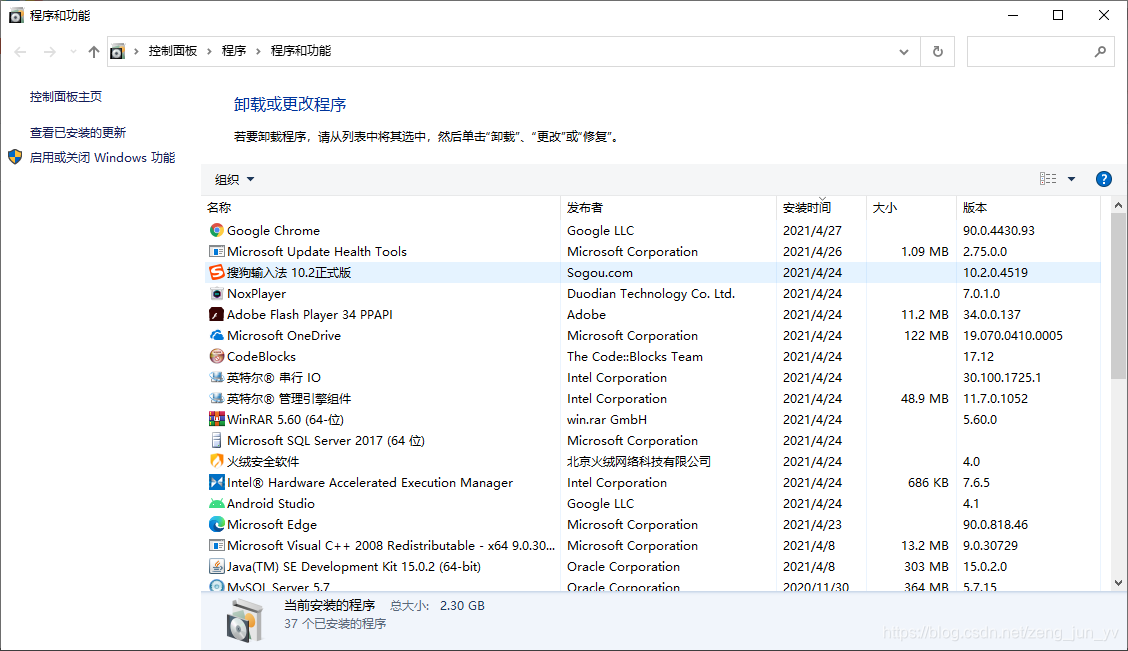Click the WinRAR 5.60 icon

[217, 419]
